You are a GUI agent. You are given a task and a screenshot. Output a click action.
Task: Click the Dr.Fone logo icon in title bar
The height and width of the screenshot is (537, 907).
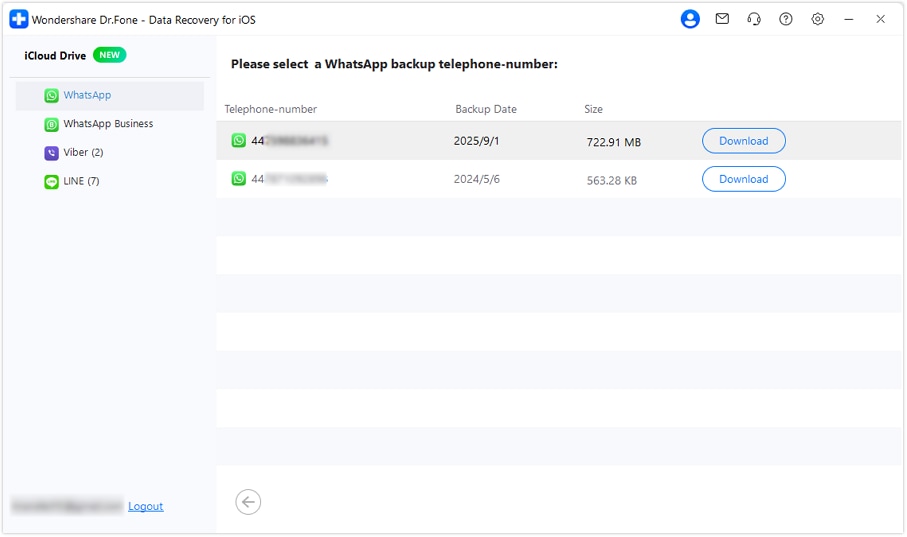[19, 19]
